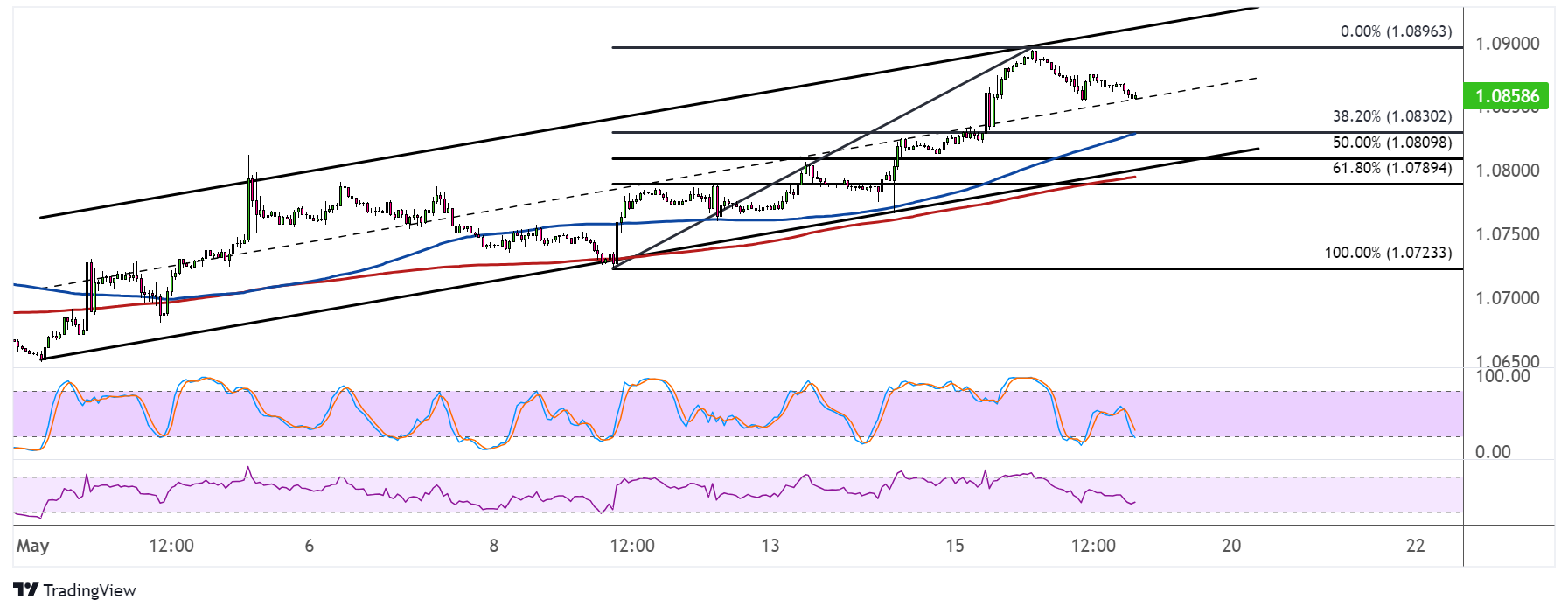Click the date 13 on time axis
Image resolution: width=1568 pixels, height=613 pixels.
click(x=770, y=546)
